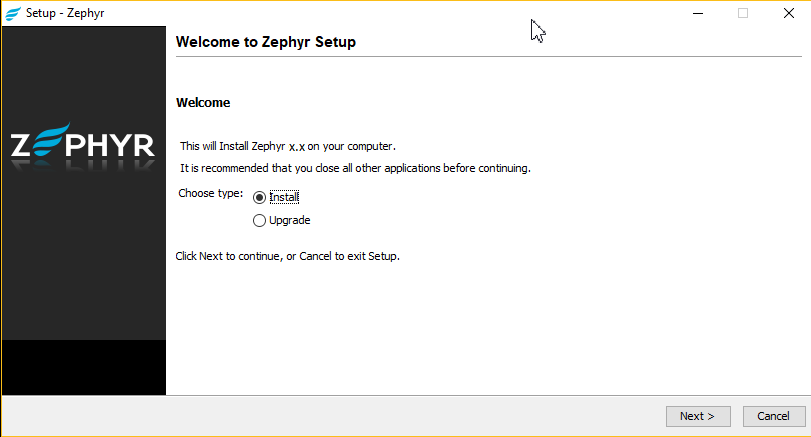
Task: Minimize the Setup window
Action: pyautogui.click(x=697, y=13)
